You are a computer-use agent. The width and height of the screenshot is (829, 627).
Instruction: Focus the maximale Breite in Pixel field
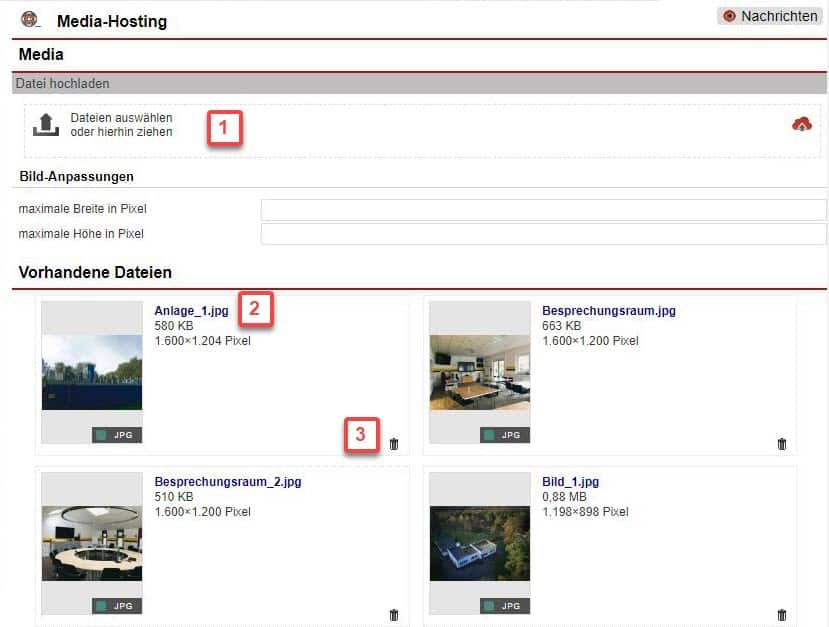pos(543,209)
